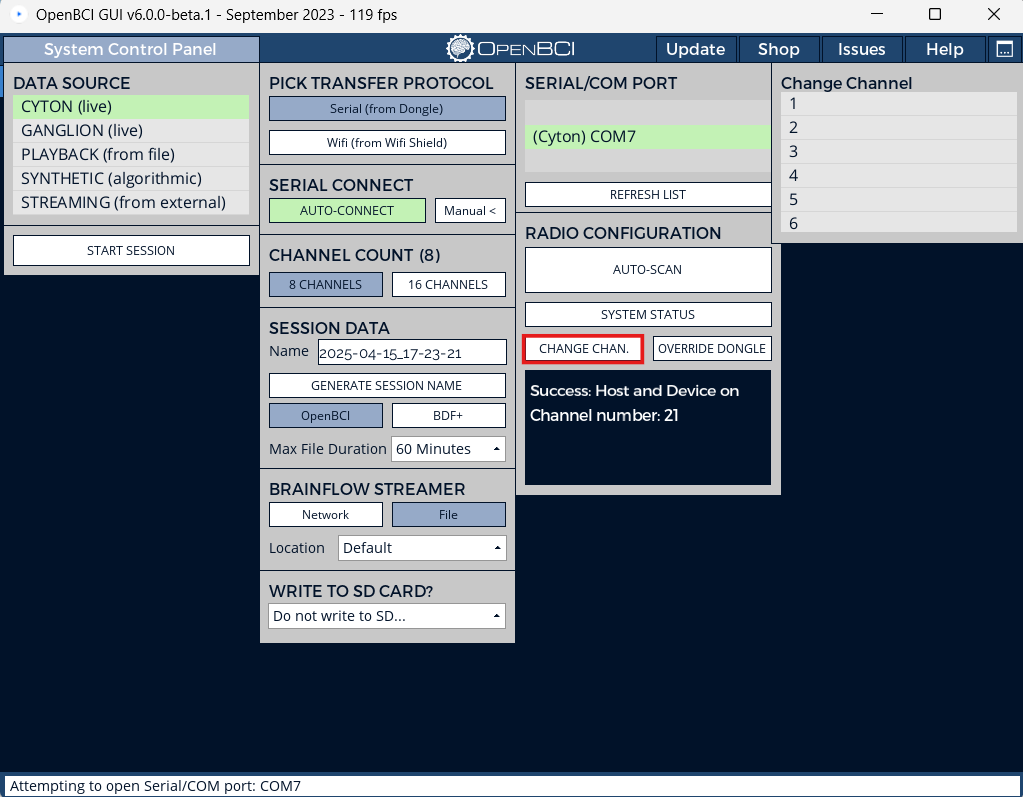Choose Serial (from Dongle) protocol
1023x797 pixels.
[x=387, y=109]
